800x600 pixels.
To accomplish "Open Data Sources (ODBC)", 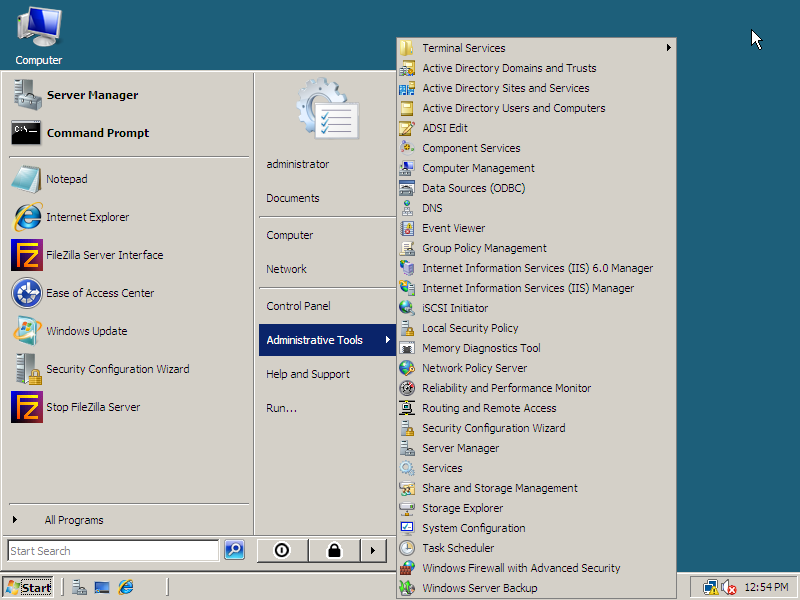I will click(536, 188).
